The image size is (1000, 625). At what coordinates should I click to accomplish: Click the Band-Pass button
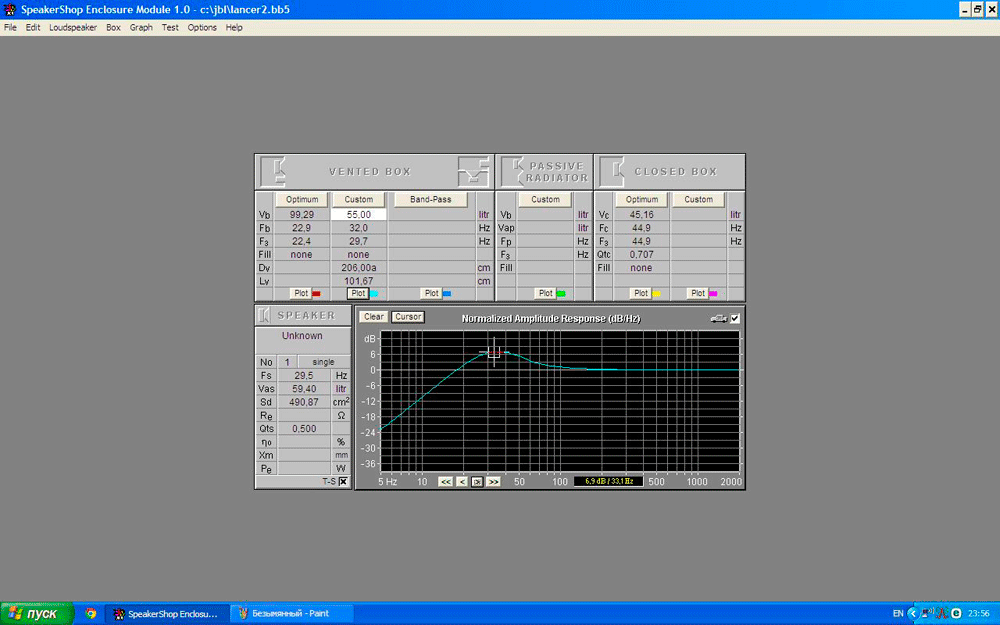[x=430, y=200]
